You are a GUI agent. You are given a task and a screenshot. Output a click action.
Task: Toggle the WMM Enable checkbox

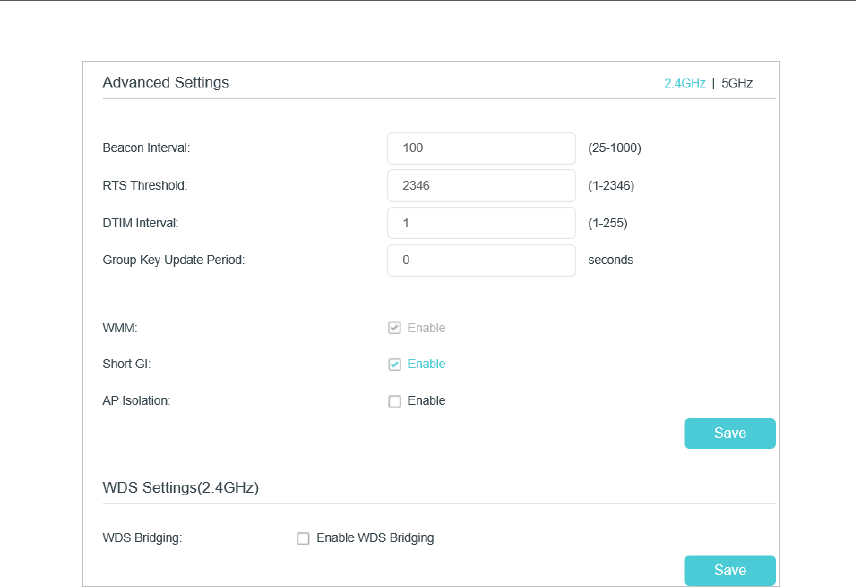(395, 328)
